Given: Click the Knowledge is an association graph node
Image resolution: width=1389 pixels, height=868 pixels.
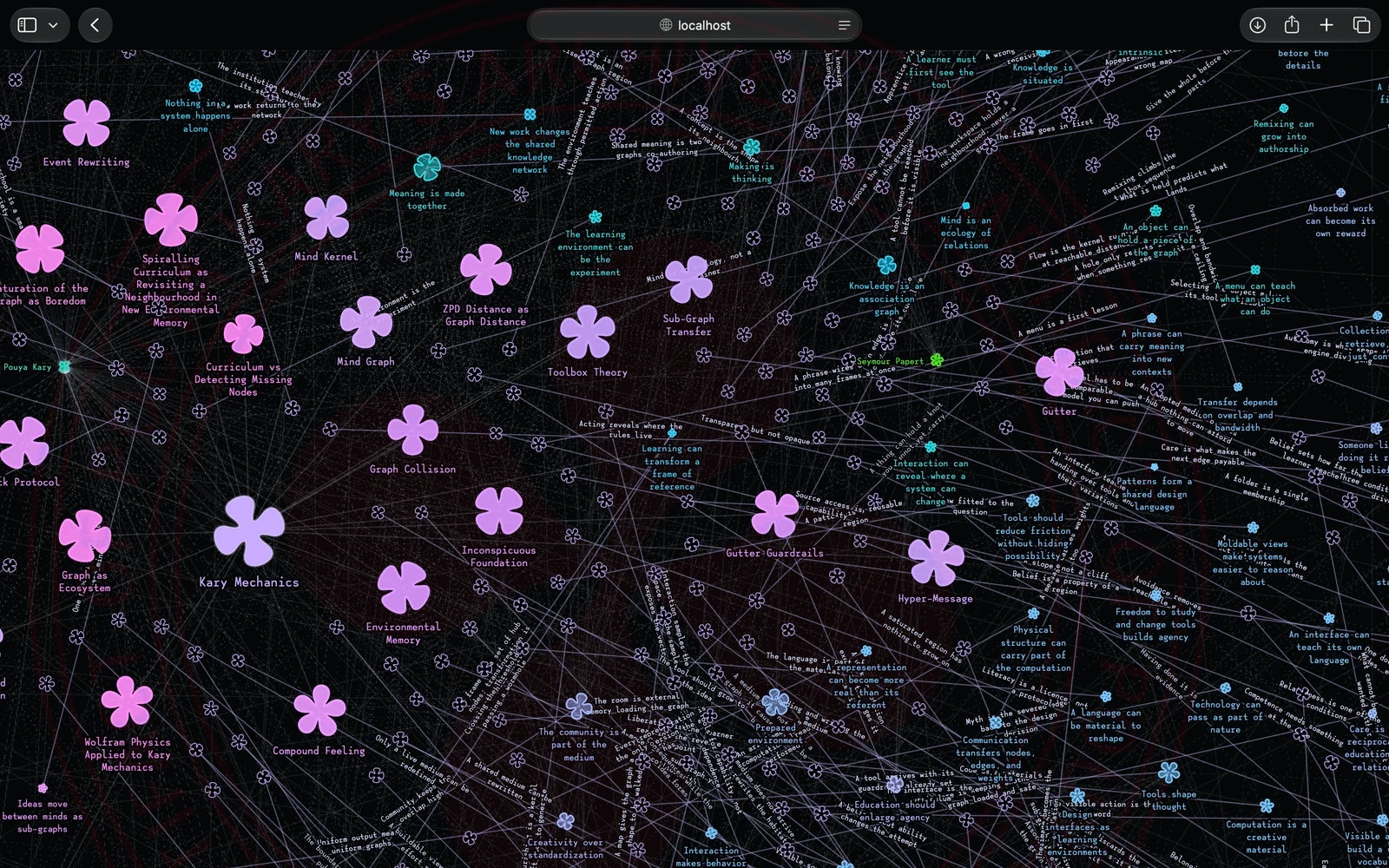Looking at the screenshot, I should point(886,265).
